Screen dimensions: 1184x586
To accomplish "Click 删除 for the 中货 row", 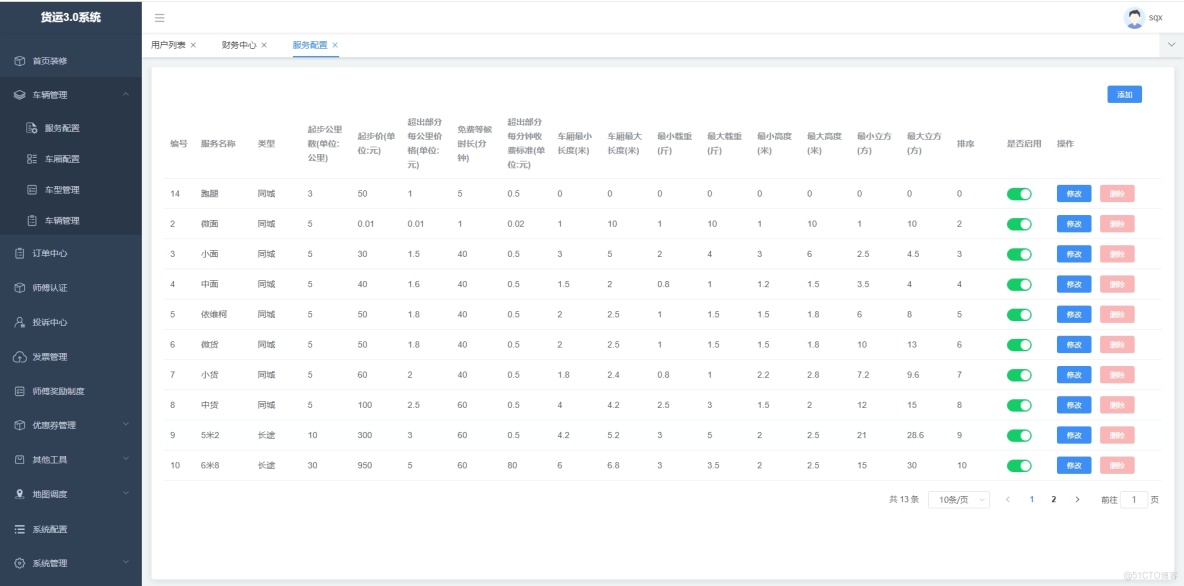I will (x=1117, y=406).
